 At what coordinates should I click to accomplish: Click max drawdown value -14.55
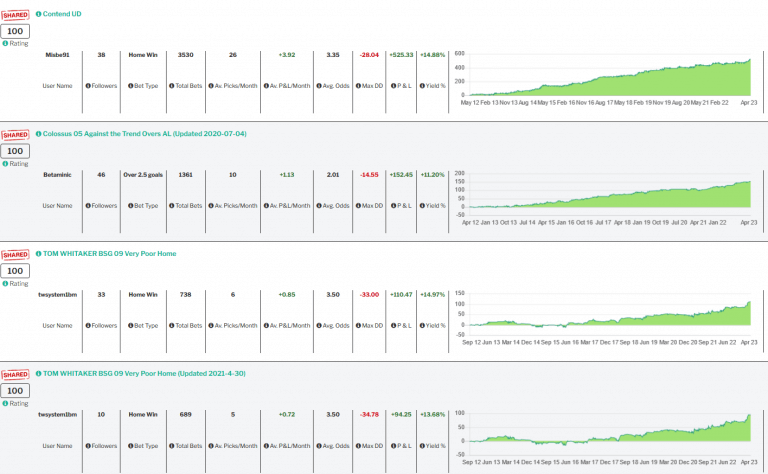pos(369,175)
